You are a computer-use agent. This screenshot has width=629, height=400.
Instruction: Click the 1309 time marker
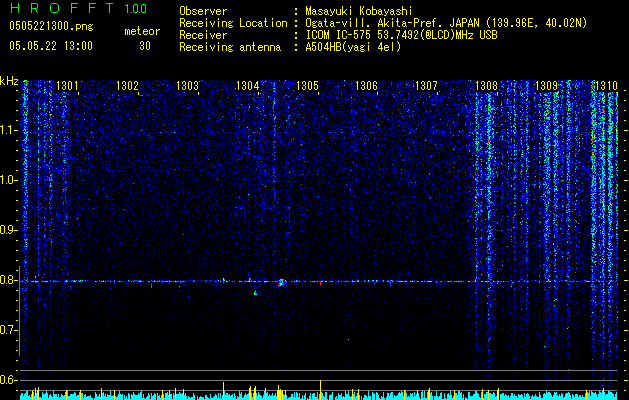click(x=546, y=86)
